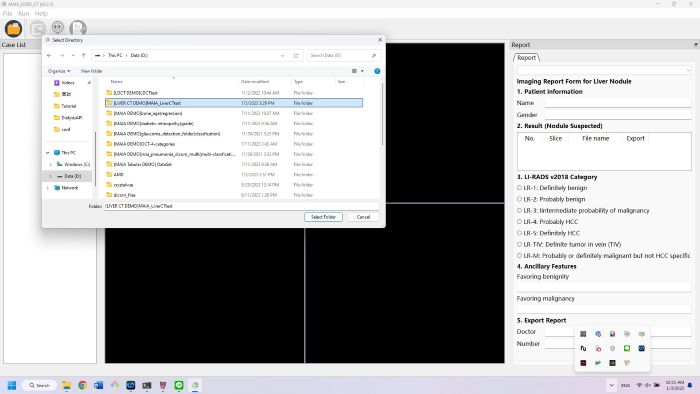Collapse the This PC tree node
700x394 pixels.
48,153
